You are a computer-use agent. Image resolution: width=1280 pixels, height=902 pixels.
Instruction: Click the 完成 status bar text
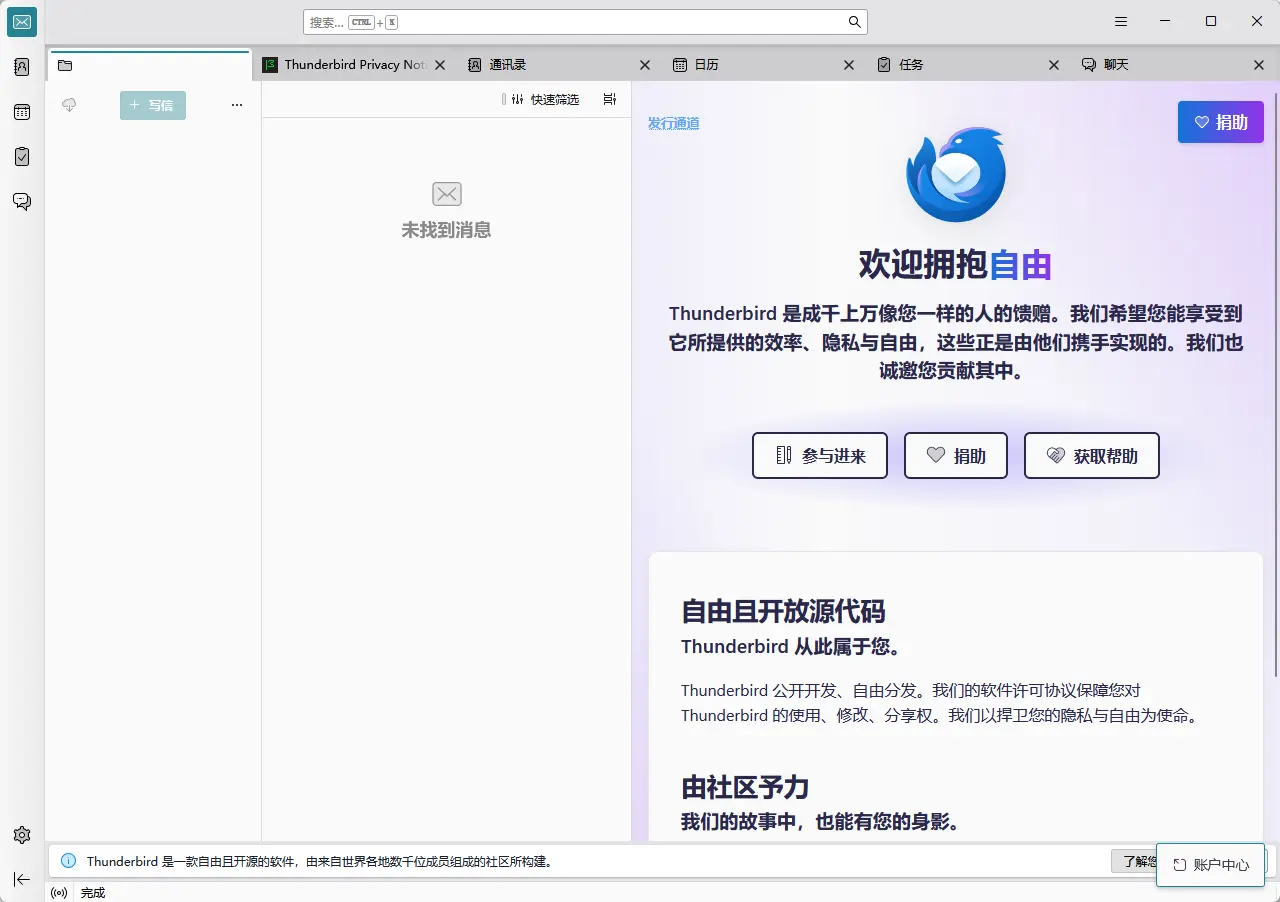point(93,892)
